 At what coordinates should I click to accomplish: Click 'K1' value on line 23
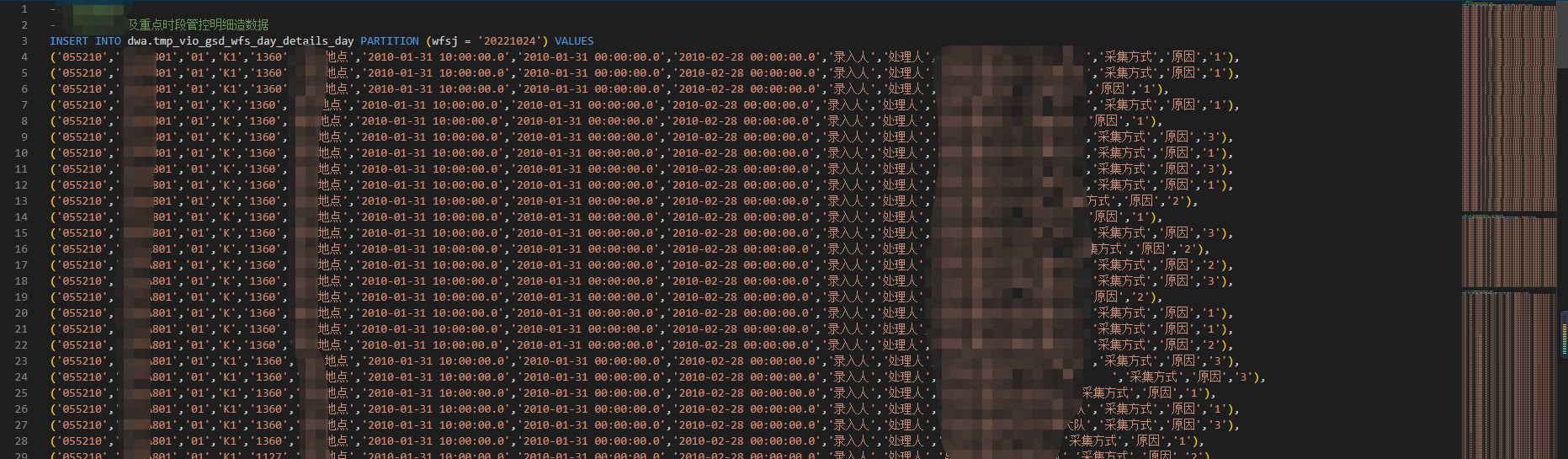point(230,360)
